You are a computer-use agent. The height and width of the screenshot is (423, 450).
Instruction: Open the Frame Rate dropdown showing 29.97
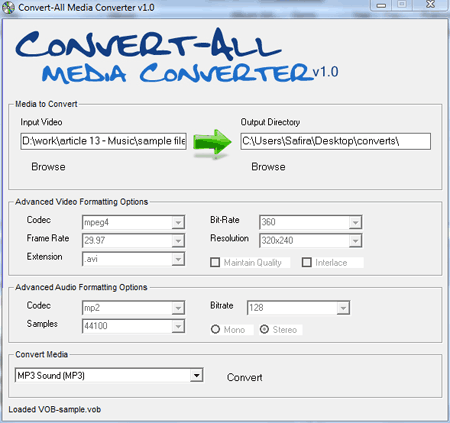coord(133,241)
